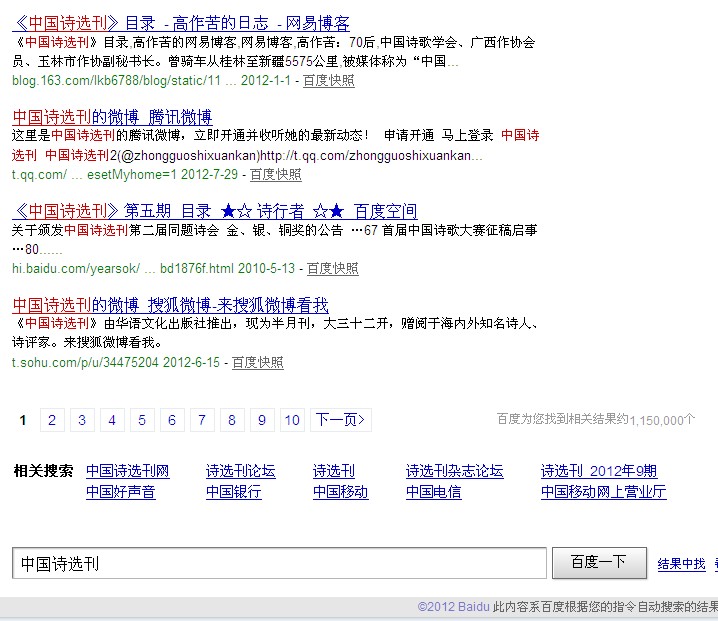
Task: Go to results page 9
Action: (x=262, y=420)
